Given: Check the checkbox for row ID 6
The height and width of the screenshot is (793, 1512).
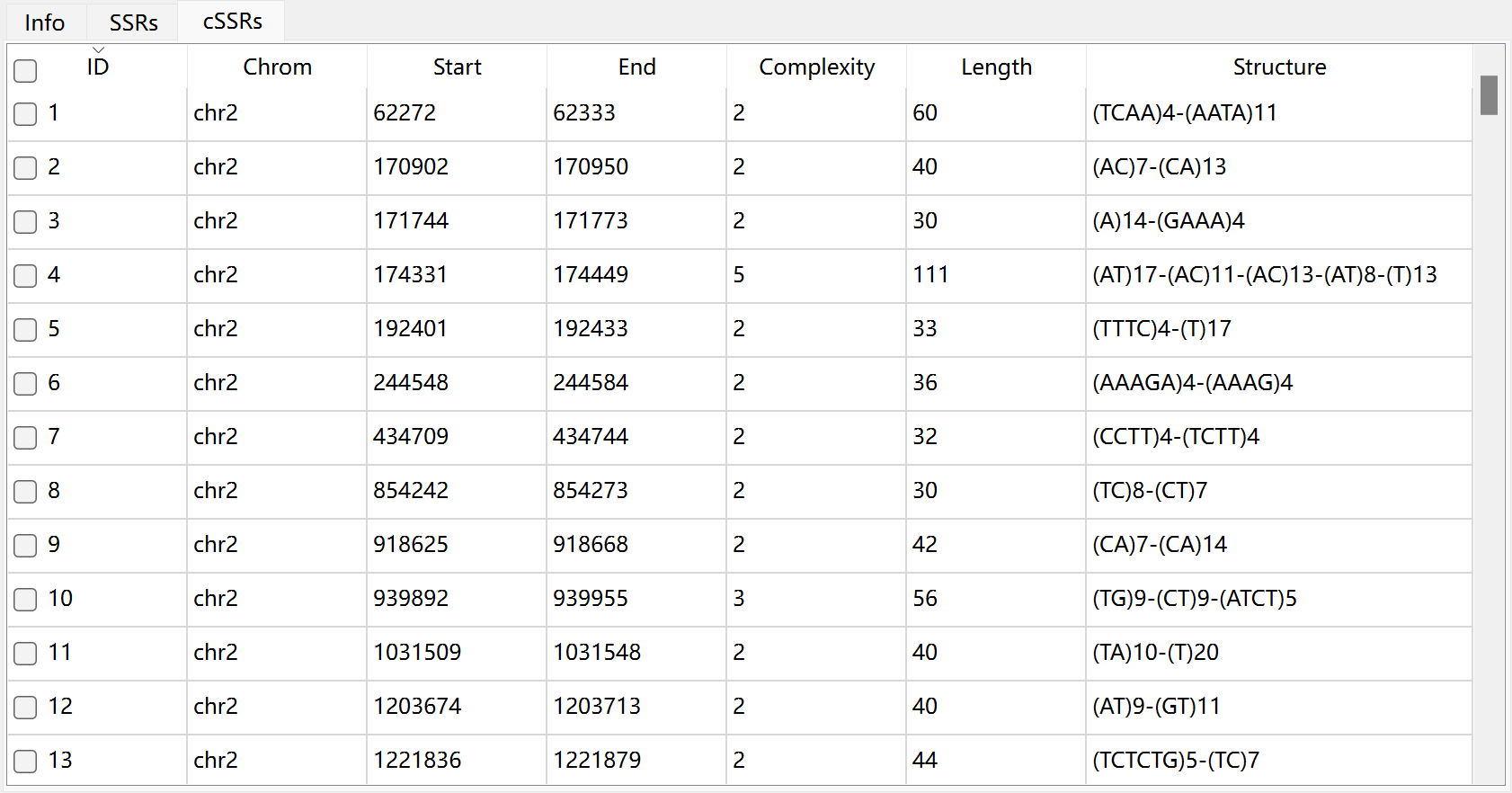Looking at the screenshot, I should [25, 383].
